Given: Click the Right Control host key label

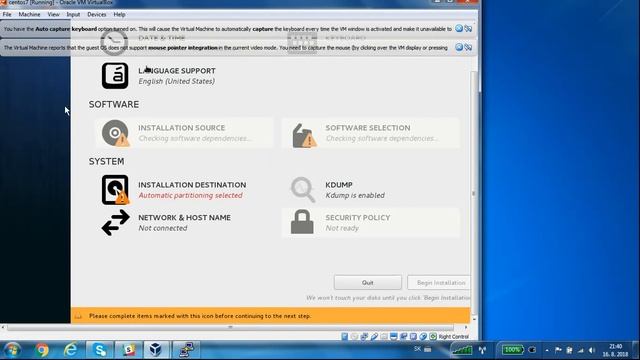Looking at the screenshot, I should [x=453, y=337].
